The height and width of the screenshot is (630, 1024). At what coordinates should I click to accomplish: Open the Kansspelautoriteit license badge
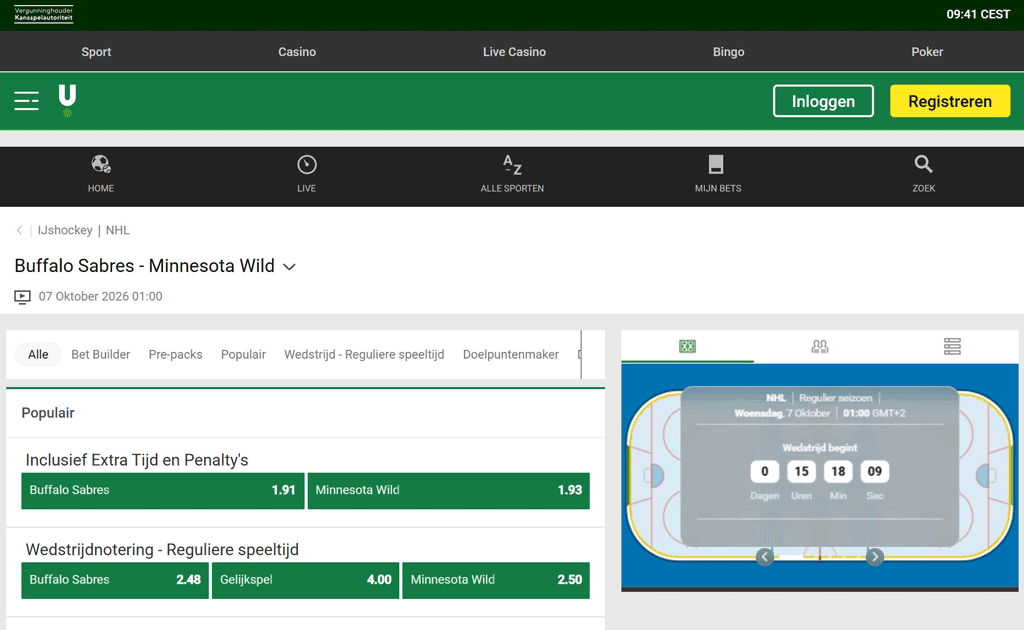tap(44, 14)
